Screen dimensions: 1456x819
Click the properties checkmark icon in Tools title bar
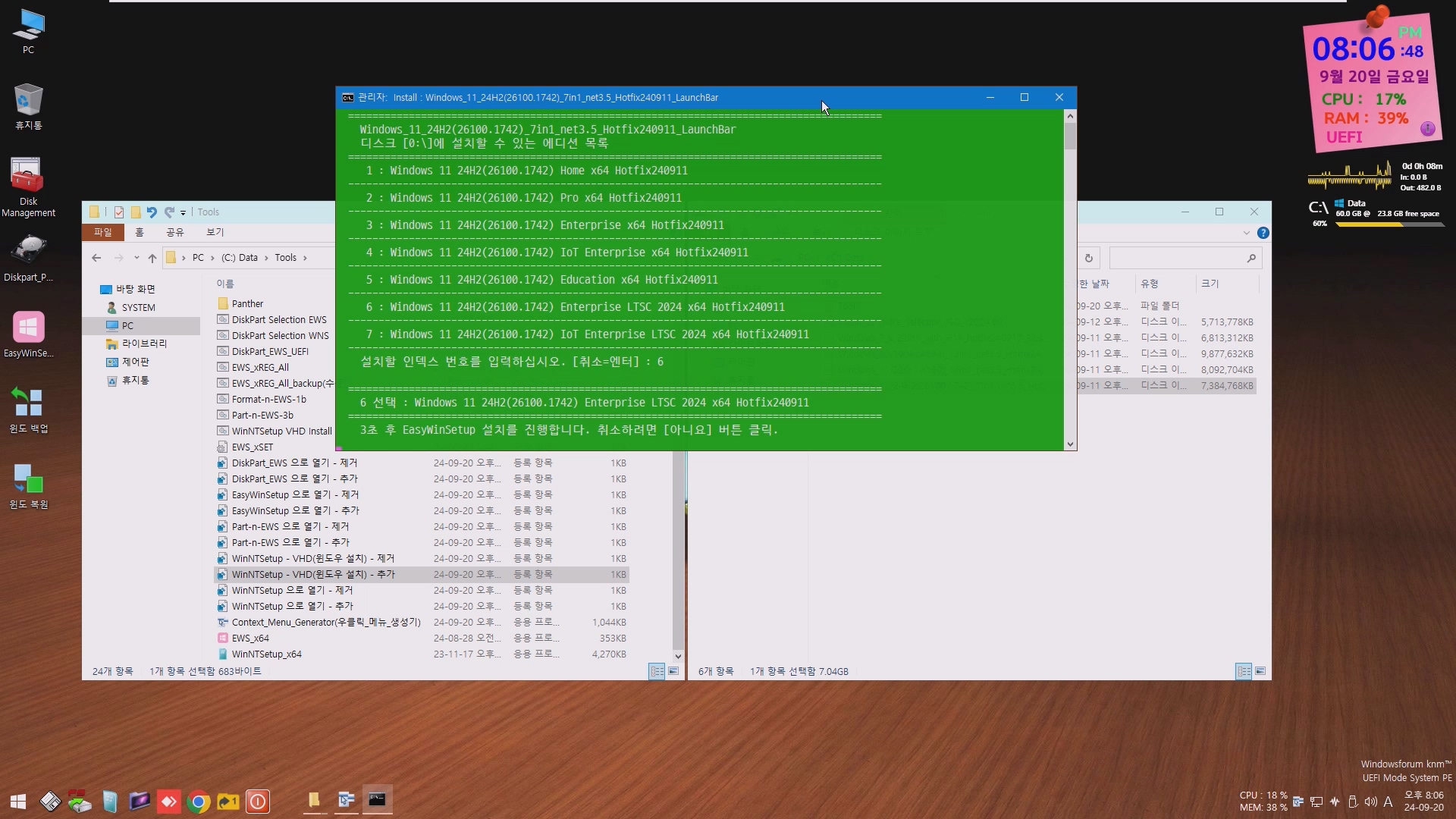pos(119,212)
